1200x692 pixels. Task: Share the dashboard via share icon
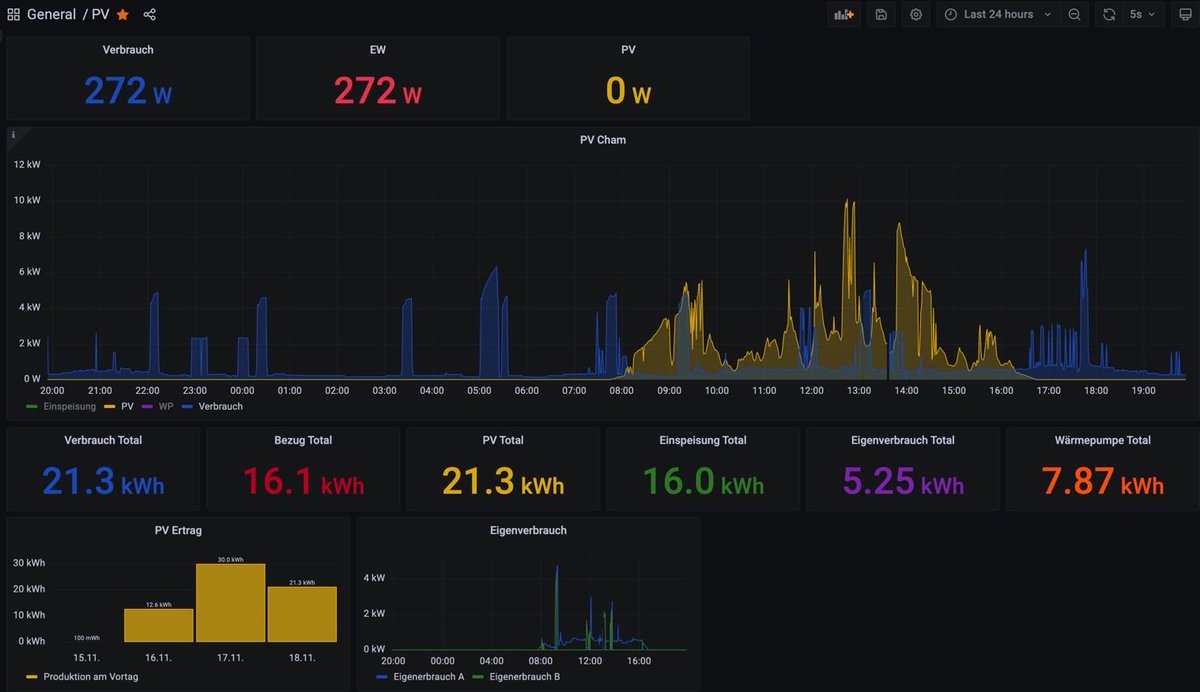click(149, 15)
